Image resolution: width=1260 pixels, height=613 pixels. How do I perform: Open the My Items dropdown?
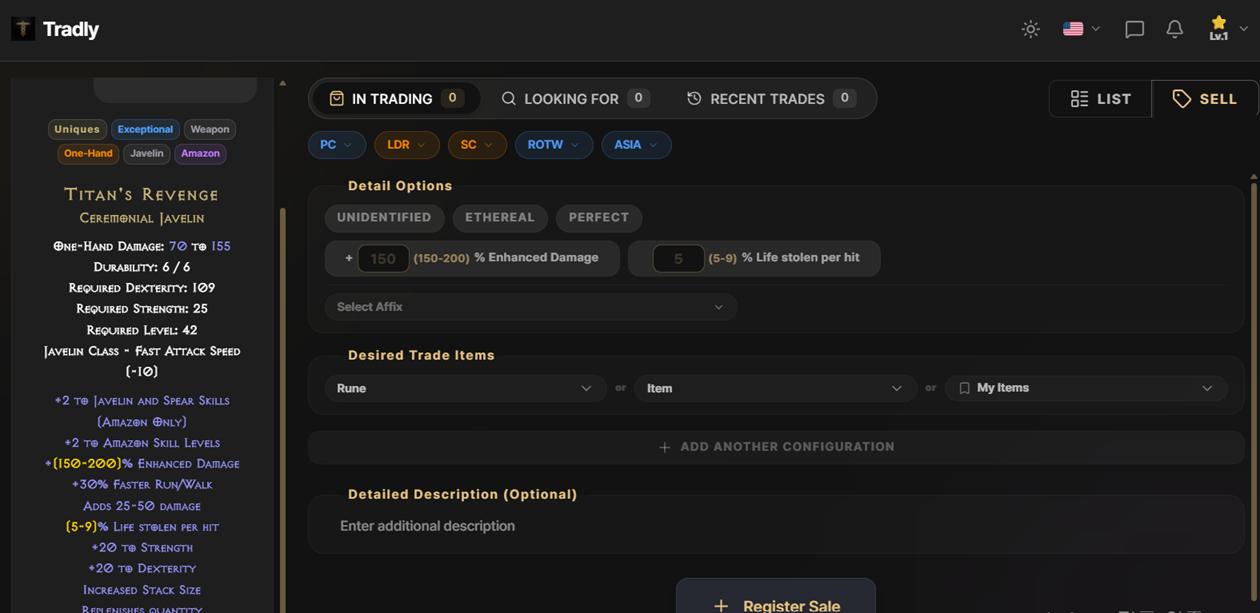(x=1086, y=388)
